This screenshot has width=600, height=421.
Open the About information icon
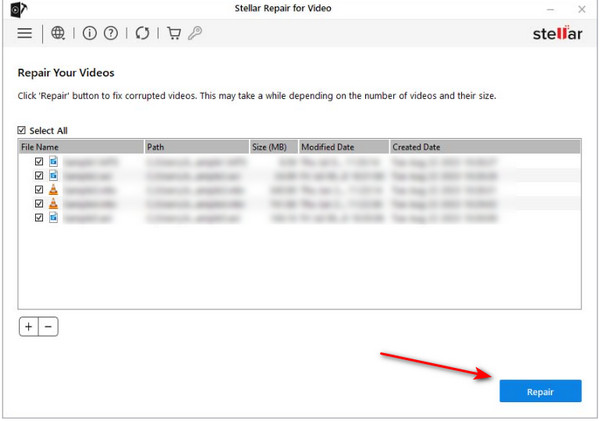pos(90,33)
